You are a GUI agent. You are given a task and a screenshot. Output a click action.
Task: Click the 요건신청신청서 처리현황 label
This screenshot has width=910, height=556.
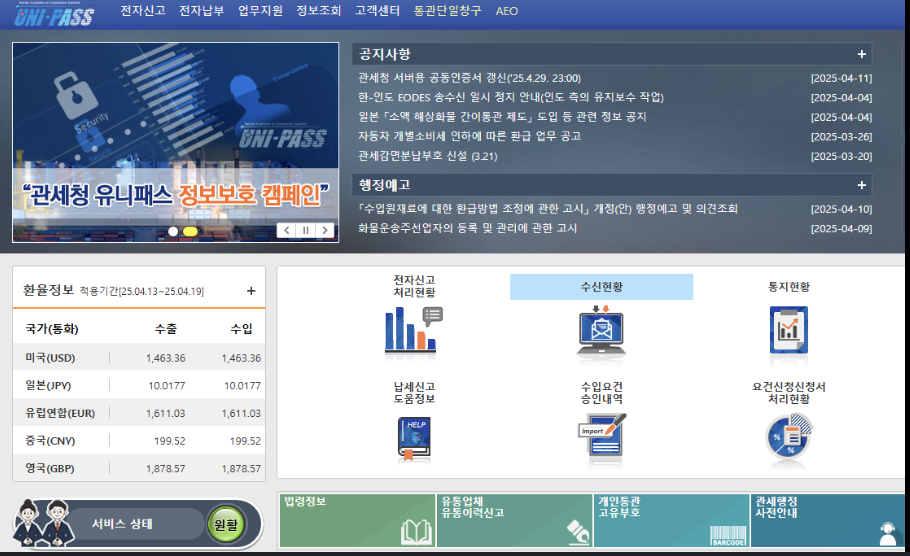click(789, 392)
